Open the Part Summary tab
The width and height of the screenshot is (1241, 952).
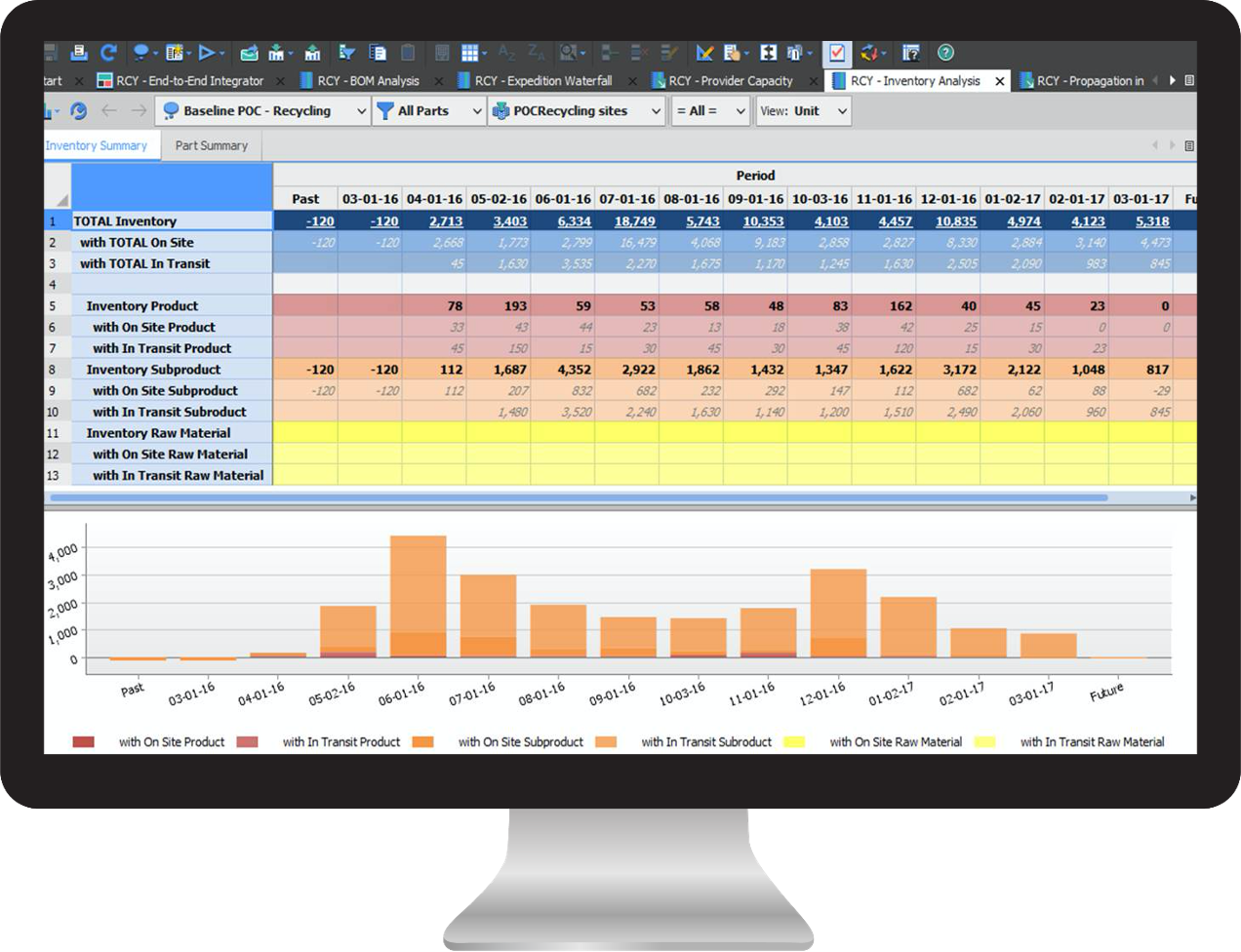[212, 145]
